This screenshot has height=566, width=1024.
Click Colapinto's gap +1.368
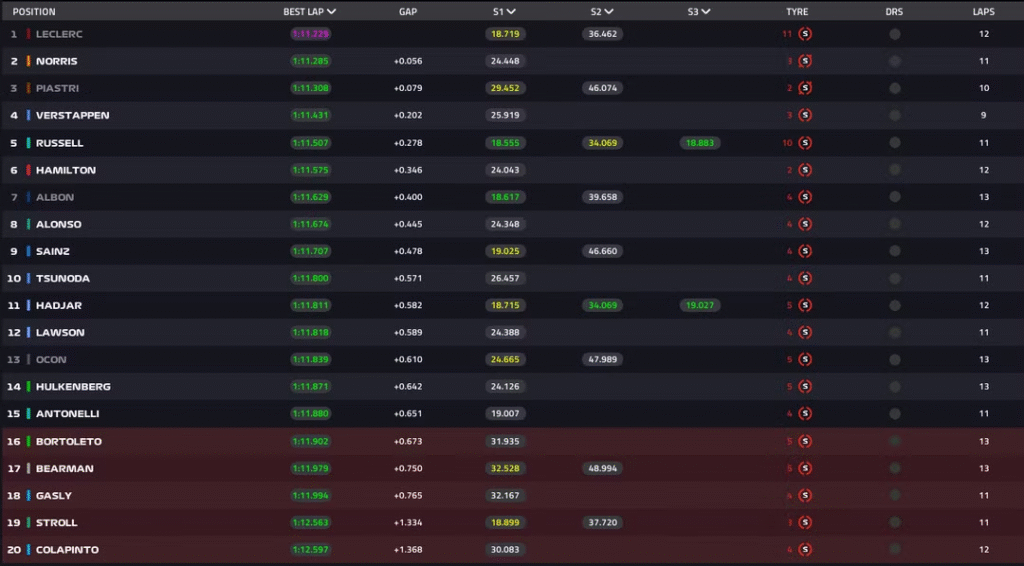408,550
